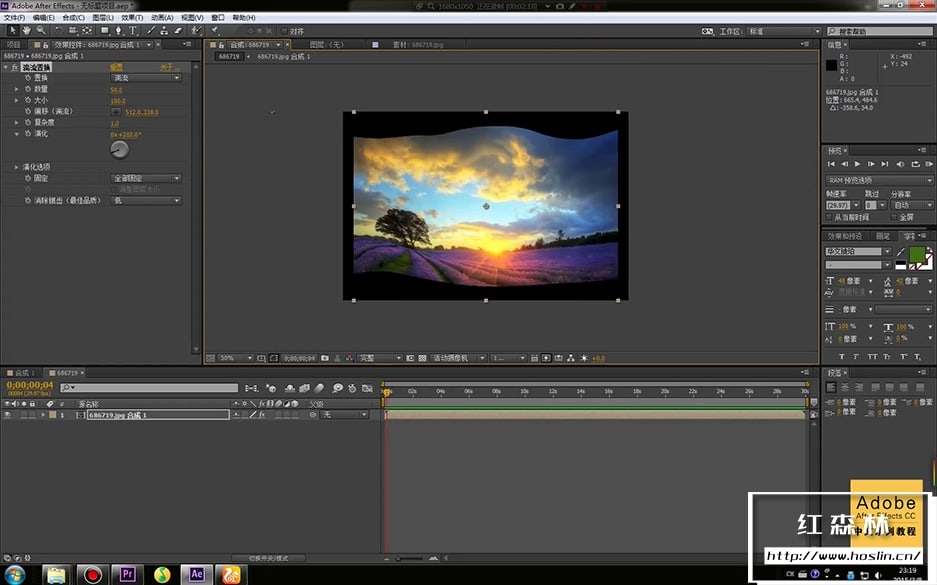
Task: Open the antialiasing quality dropdown
Action: [x=145, y=200]
